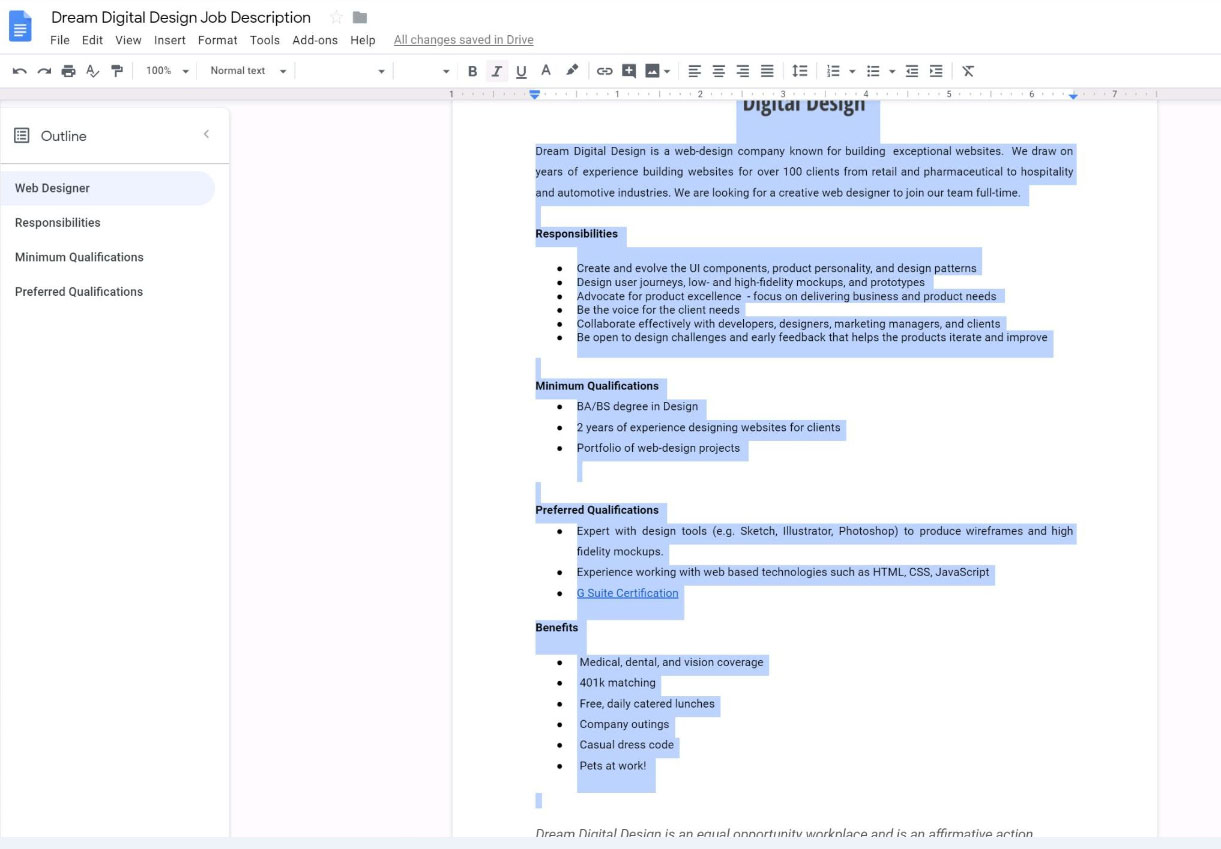Click the All changes saved in Drive link
Image resolution: width=1221 pixels, height=849 pixels.
coord(464,40)
